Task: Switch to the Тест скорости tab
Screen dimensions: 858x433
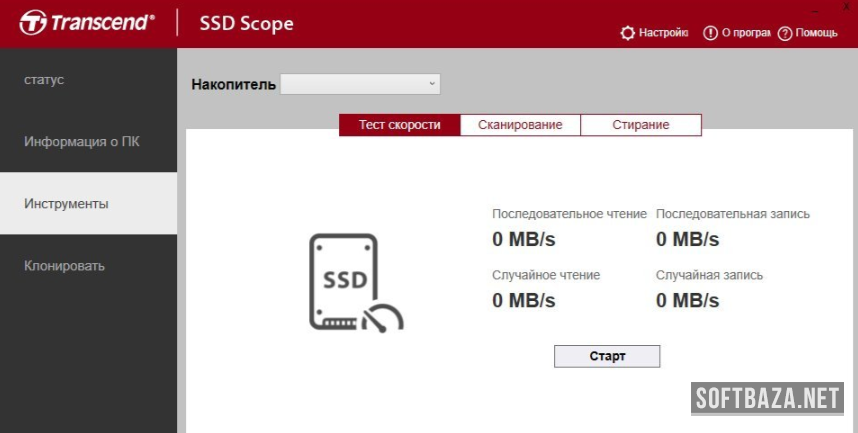Action: tap(400, 125)
